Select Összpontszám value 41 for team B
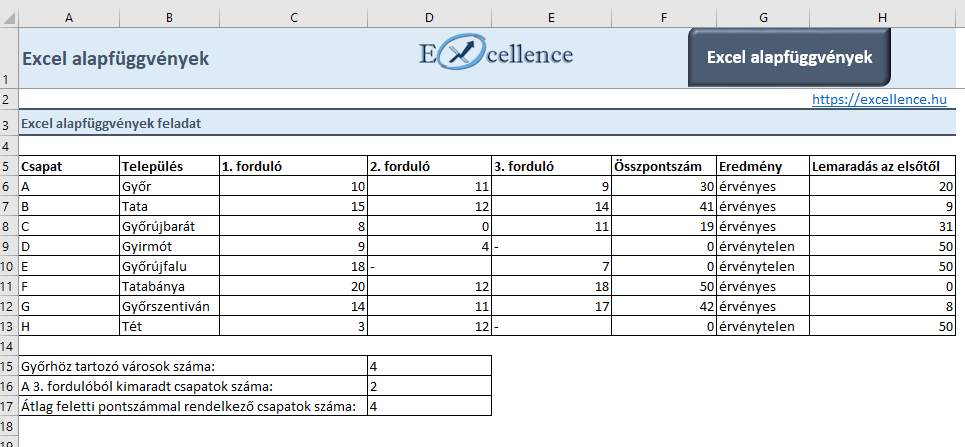The image size is (965, 447). click(x=664, y=206)
